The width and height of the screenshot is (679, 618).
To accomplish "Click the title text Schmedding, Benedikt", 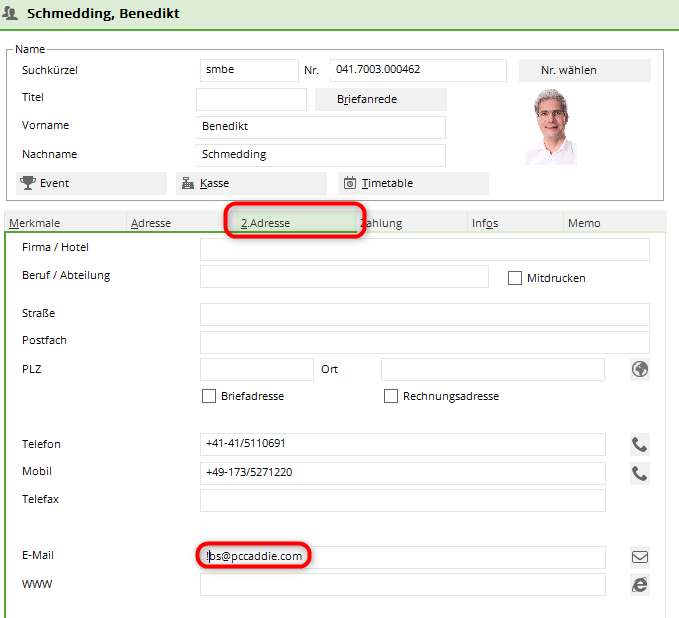I will [x=103, y=13].
